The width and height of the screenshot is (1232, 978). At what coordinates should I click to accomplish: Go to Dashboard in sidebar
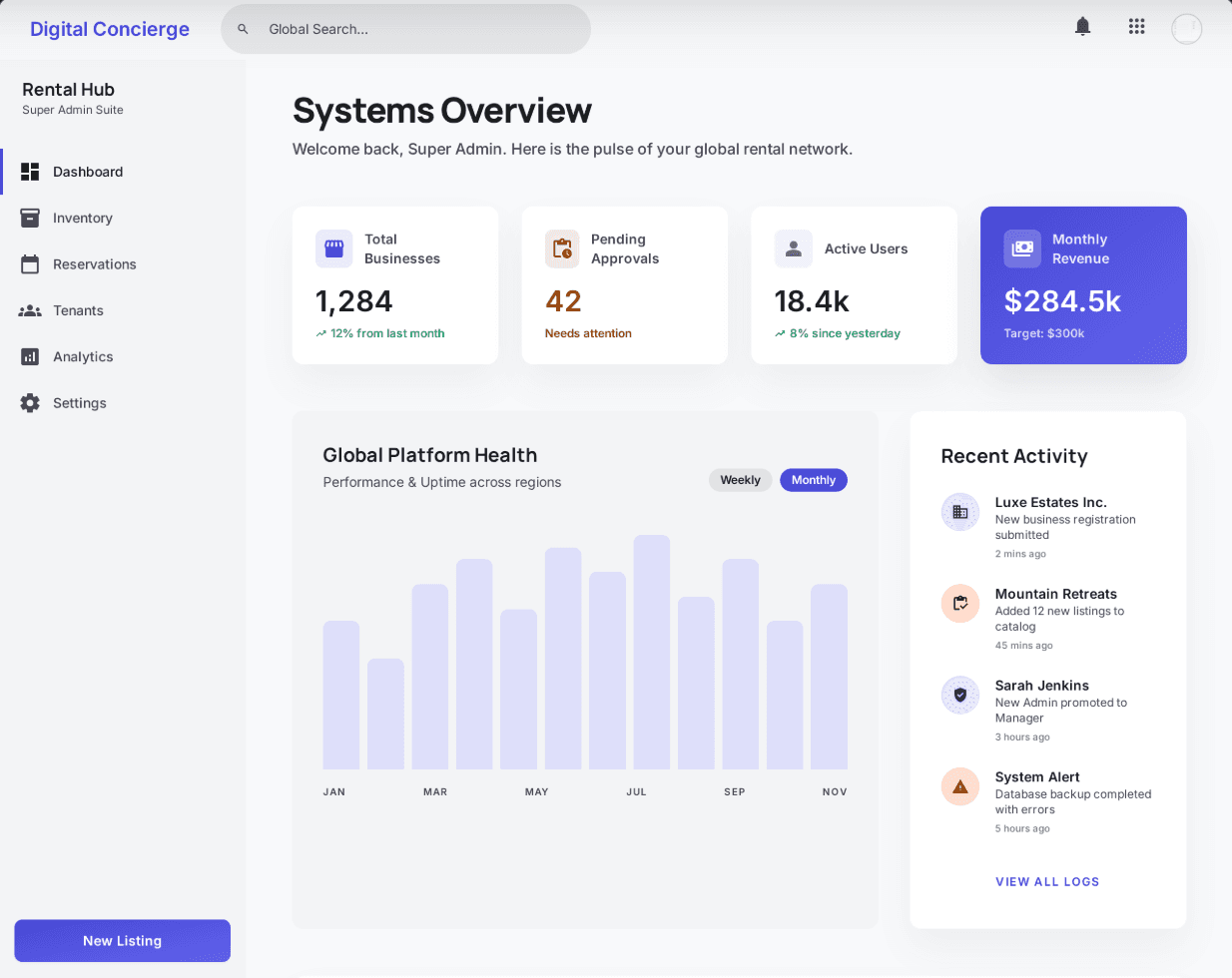[x=123, y=172]
